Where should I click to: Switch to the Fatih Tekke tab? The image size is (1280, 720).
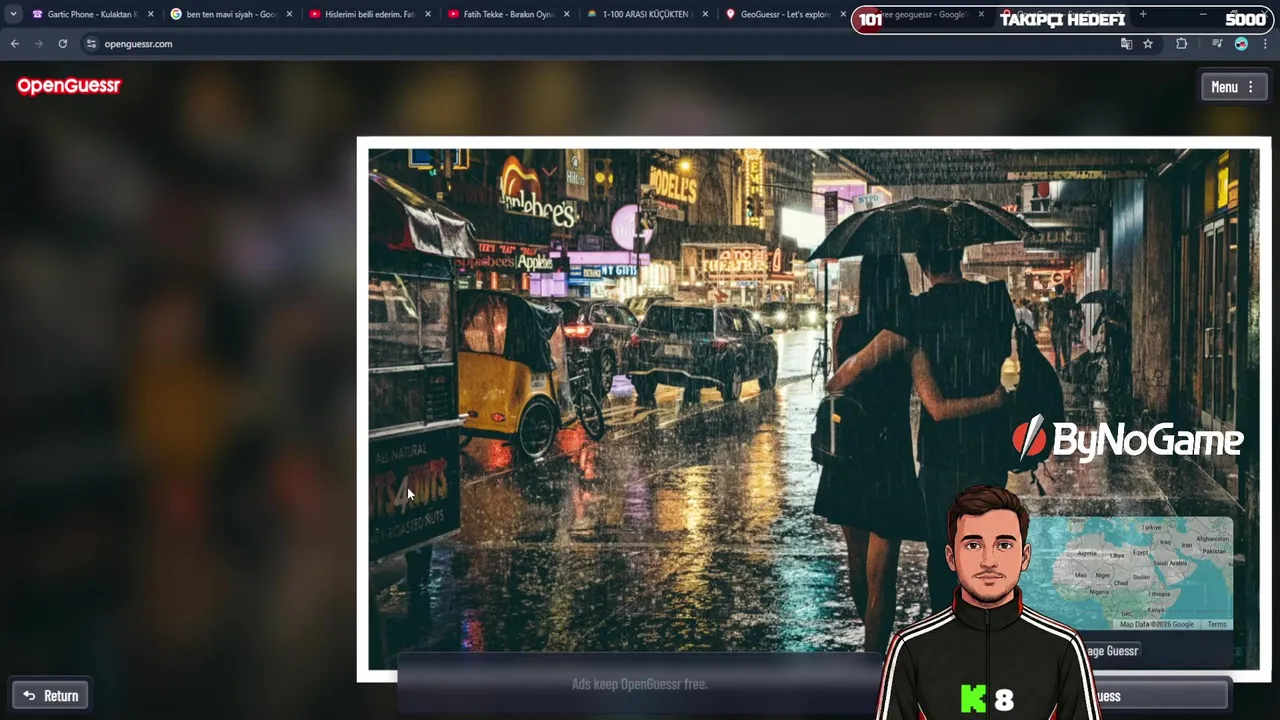507,15
